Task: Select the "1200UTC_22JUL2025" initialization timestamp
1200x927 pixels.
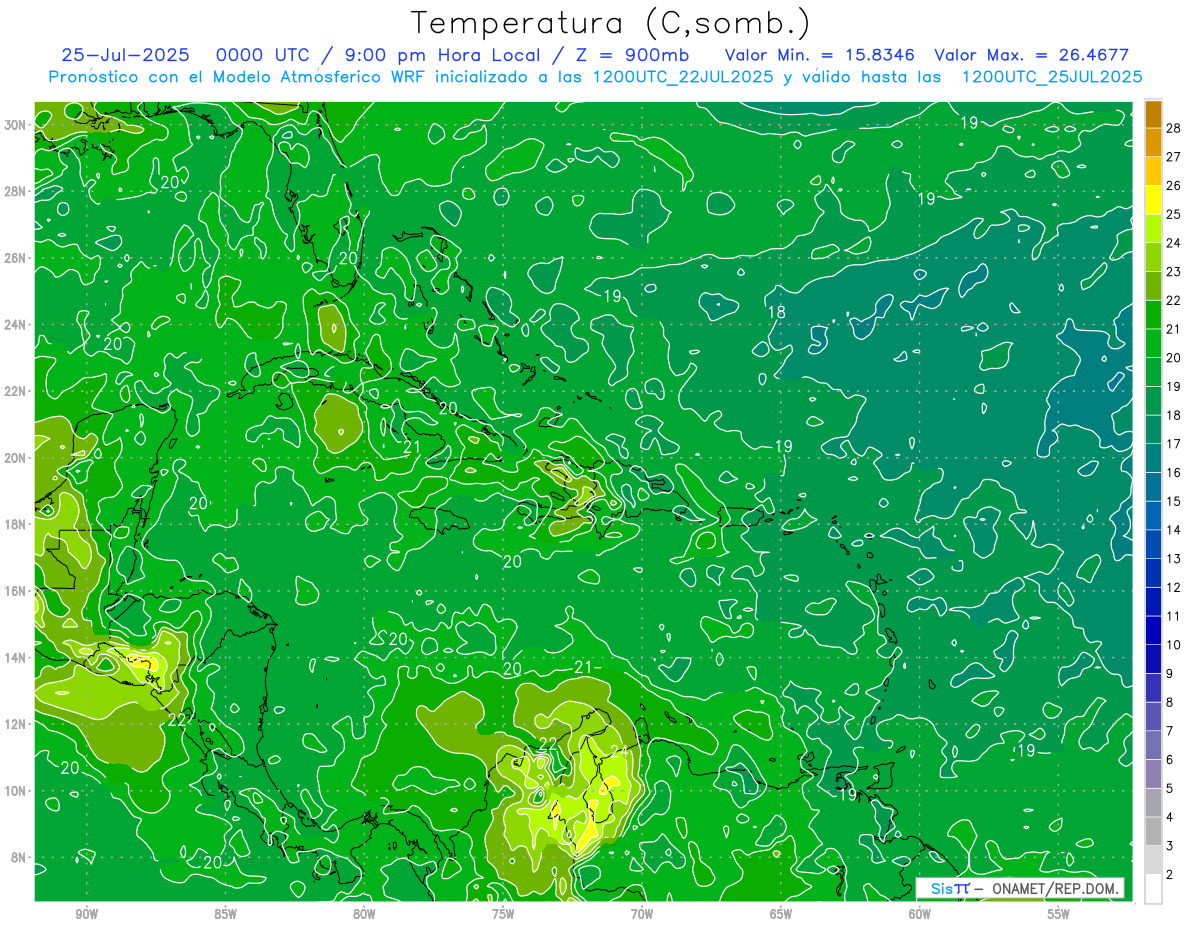Action: [682, 77]
